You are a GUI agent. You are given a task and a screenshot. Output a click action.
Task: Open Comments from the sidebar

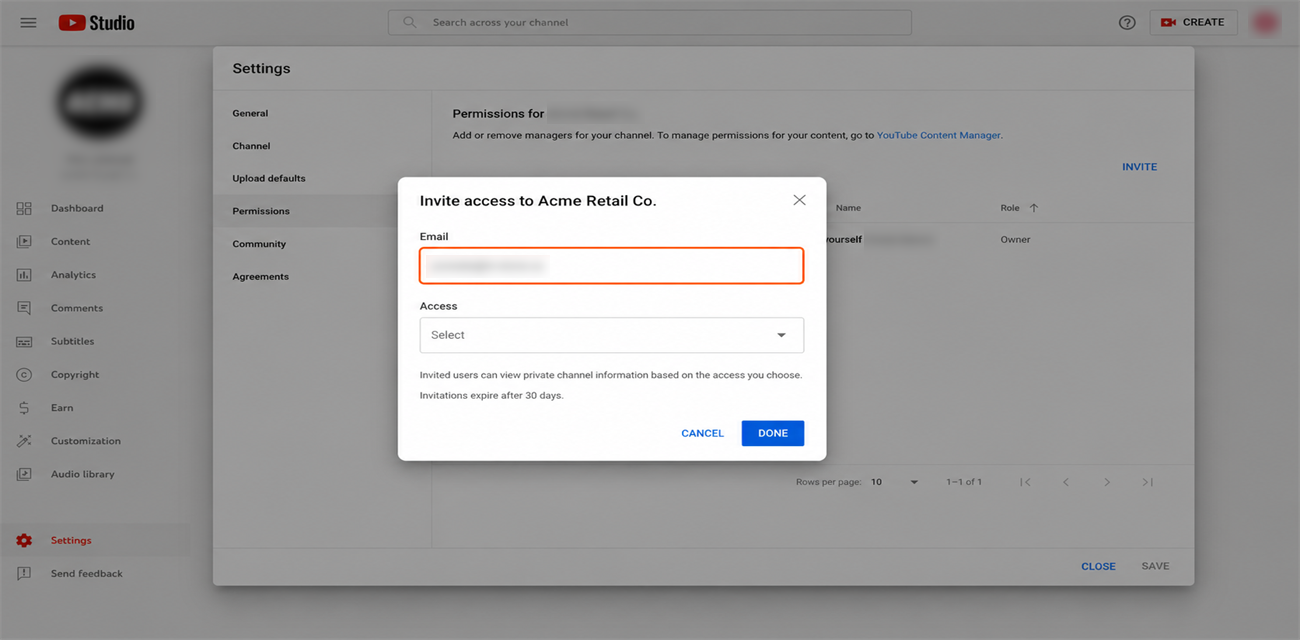pos(77,308)
